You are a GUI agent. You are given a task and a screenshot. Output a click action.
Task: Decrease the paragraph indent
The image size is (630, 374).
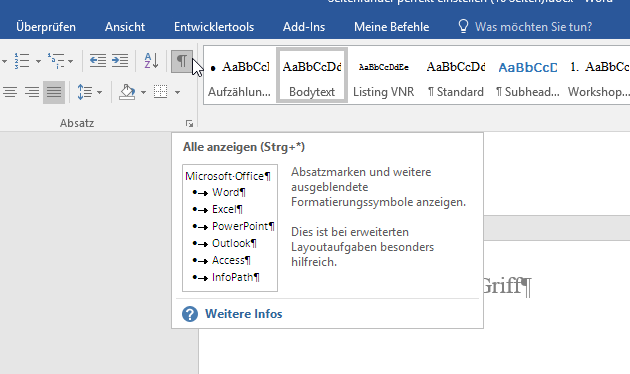(x=98, y=61)
